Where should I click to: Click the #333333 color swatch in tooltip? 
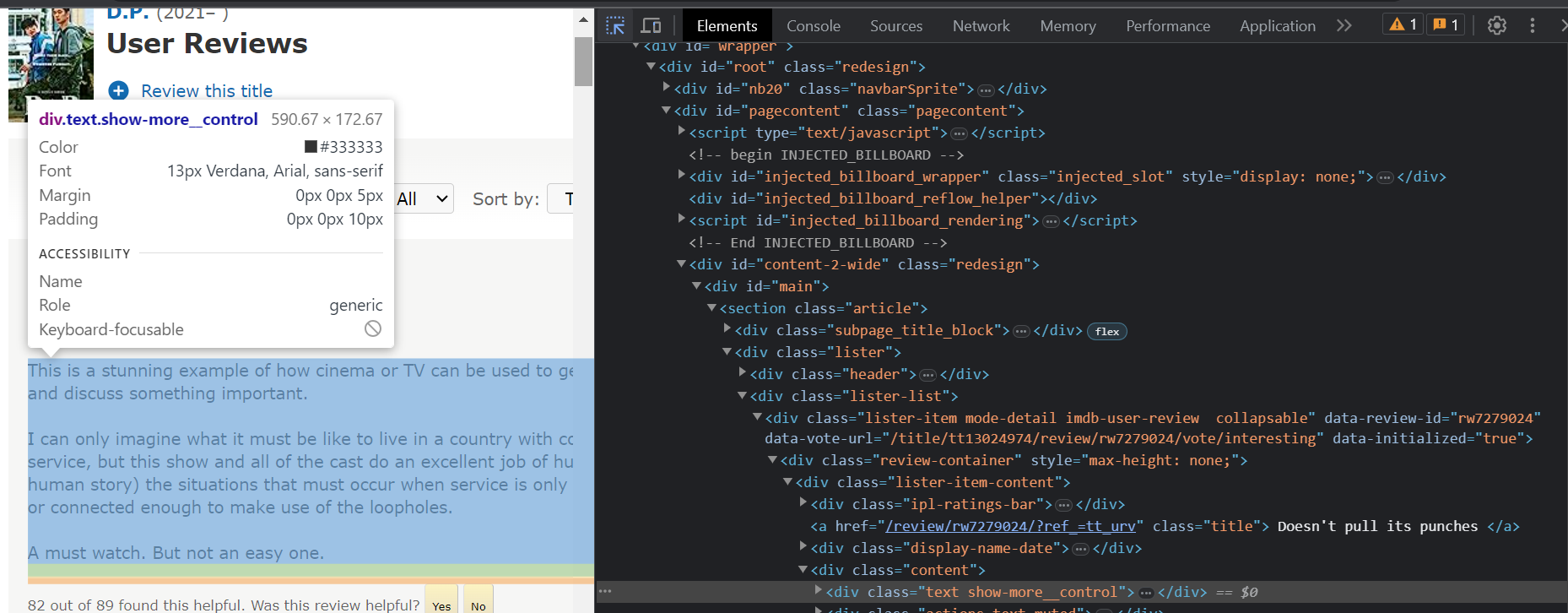pyautogui.click(x=311, y=147)
